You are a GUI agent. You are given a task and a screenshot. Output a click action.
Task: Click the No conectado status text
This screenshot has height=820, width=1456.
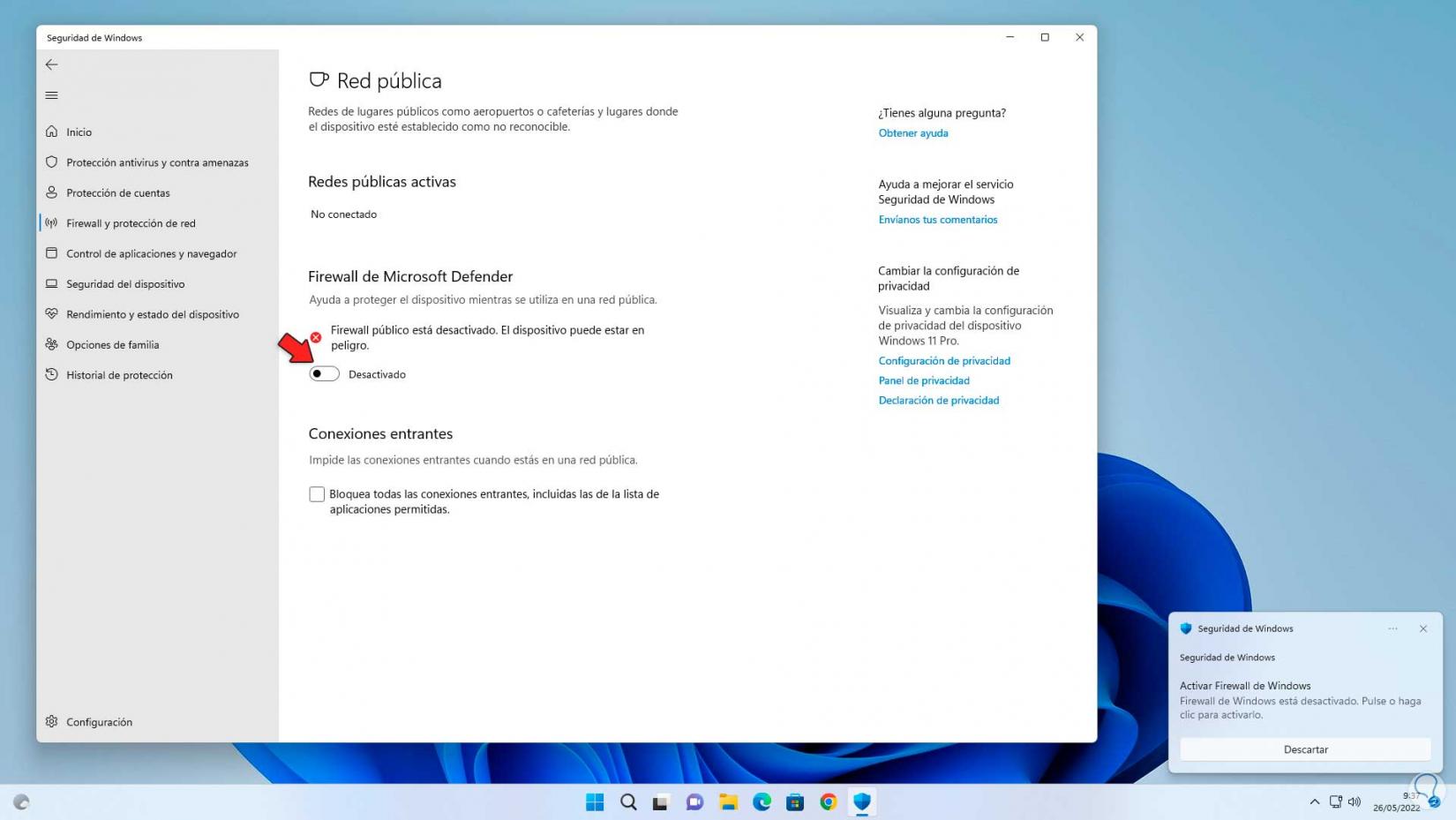[343, 214]
